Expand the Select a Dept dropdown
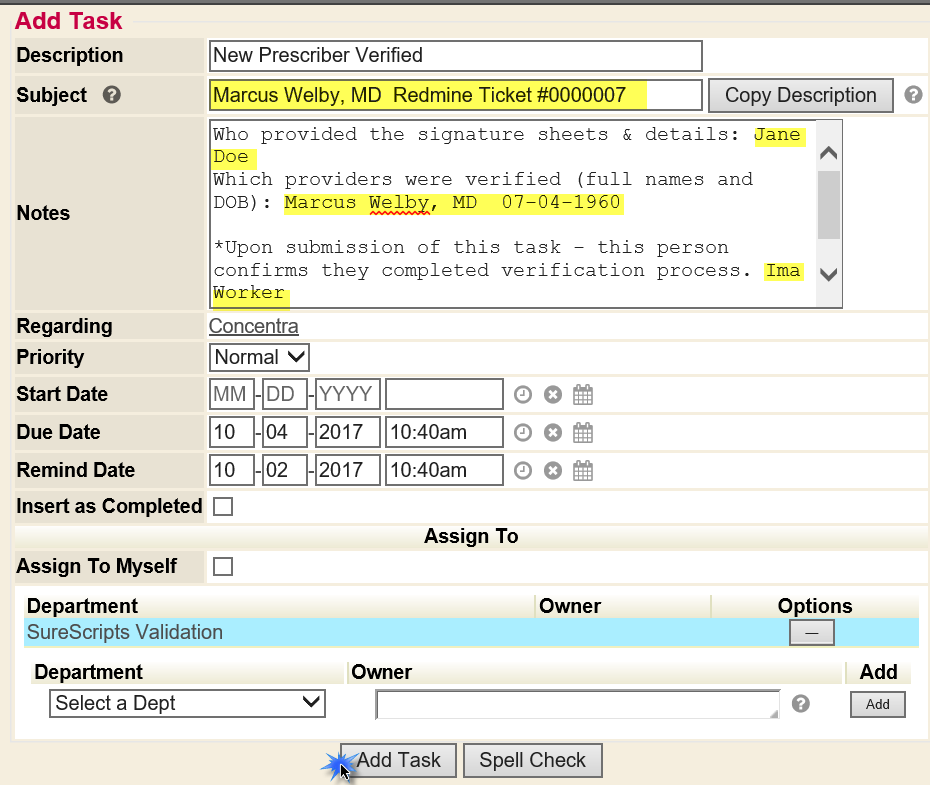The width and height of the screenshot is (930, 785). tap(187, 704)
